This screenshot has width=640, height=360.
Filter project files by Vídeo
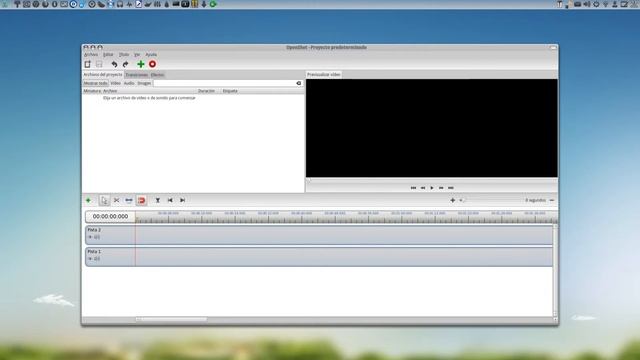(116, 83)
